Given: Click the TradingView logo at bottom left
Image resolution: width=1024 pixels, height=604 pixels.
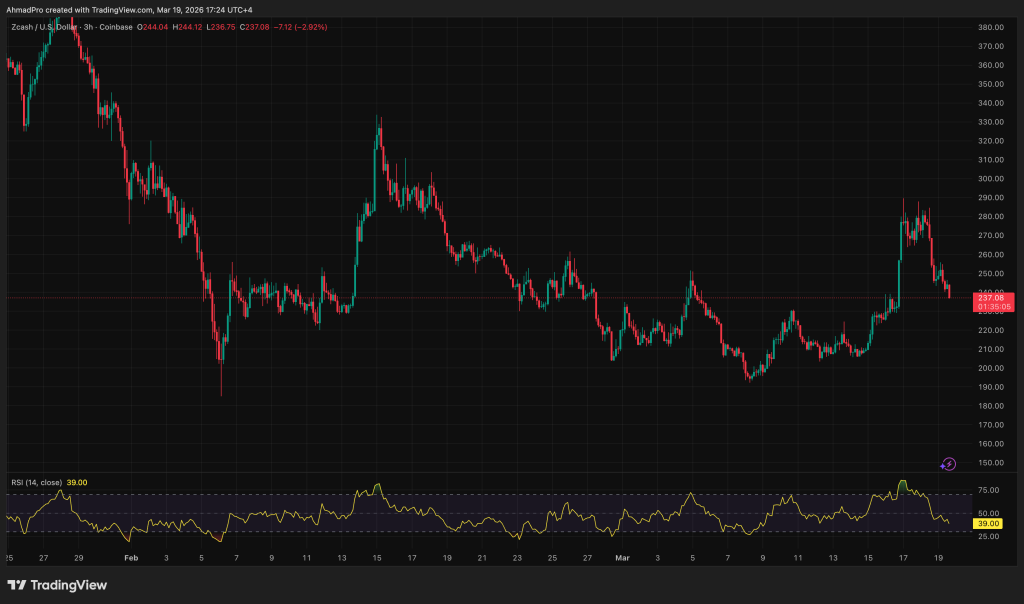Looking at the screenshot, I should [59, 585].
